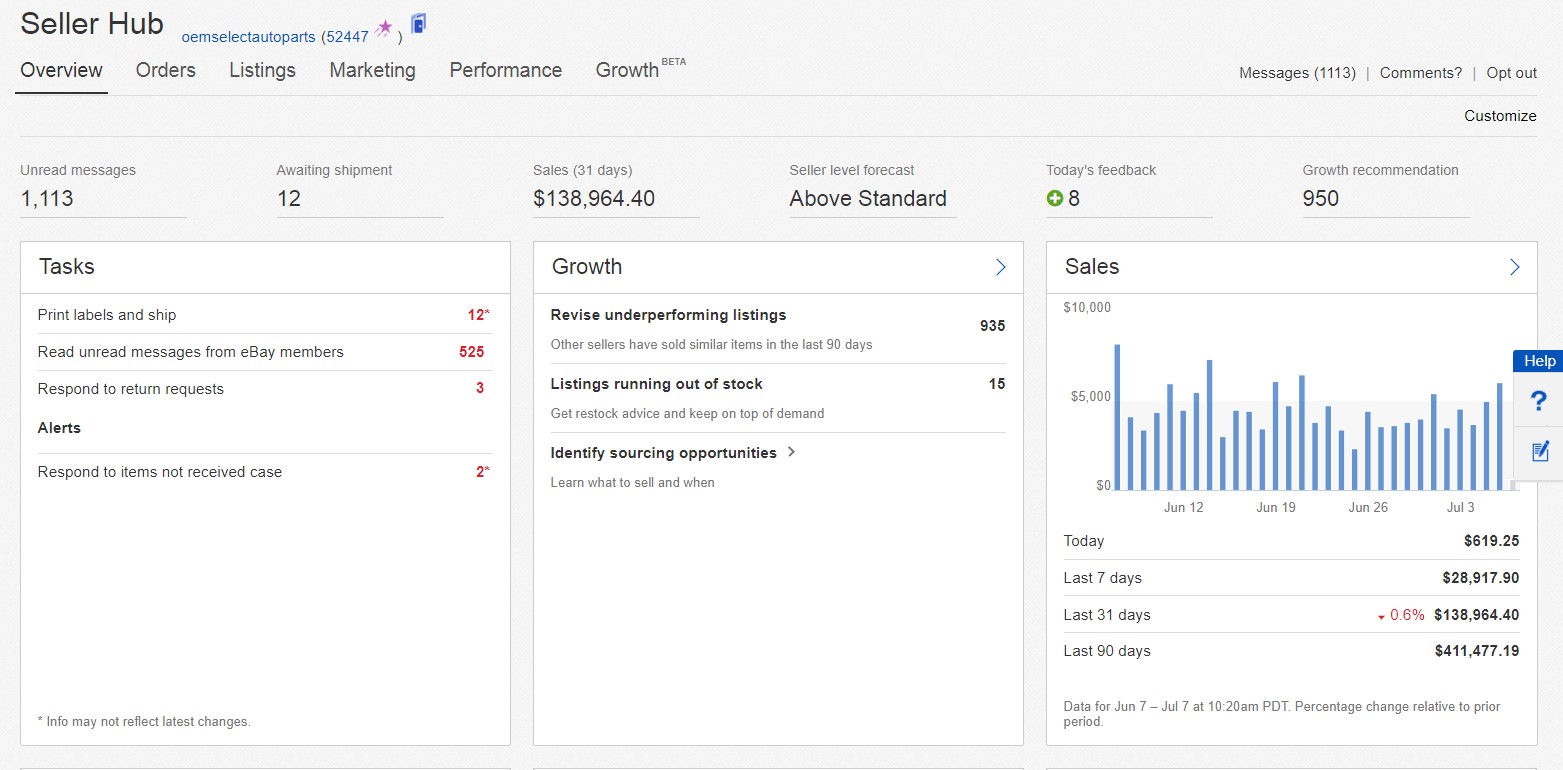1563x770 pixels.
Task: Open the Growth beta tab
Action: (x=628, y=70)
